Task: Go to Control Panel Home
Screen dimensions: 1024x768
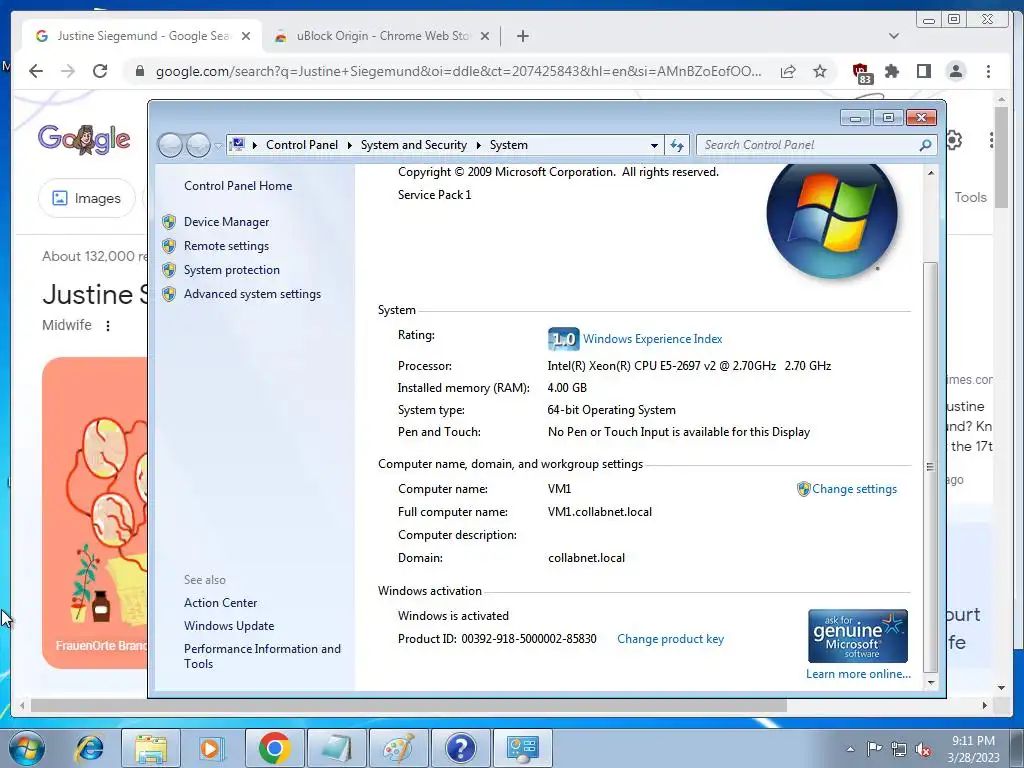Action: [238, 186]
